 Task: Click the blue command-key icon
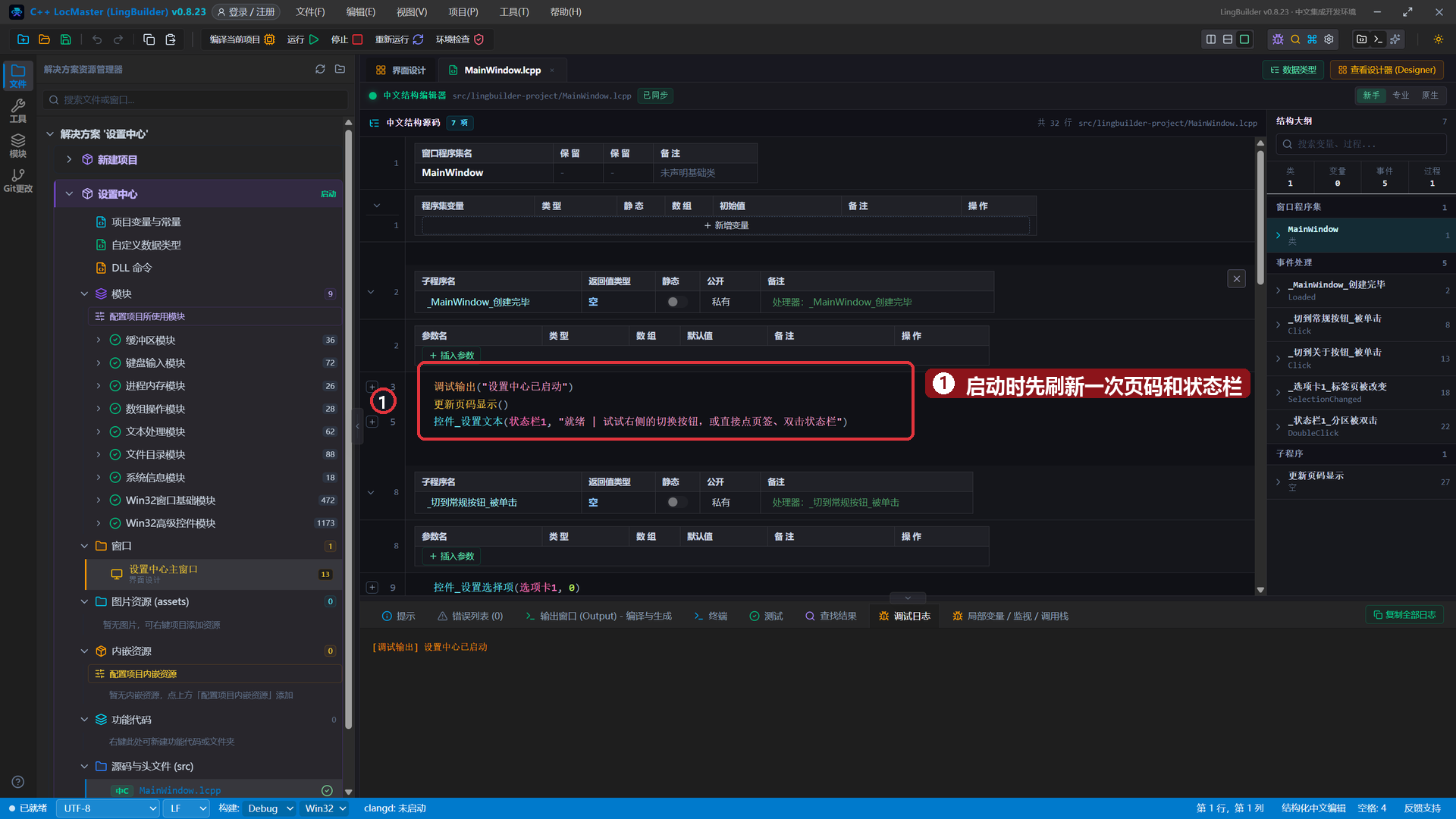pyautogui.click(x=1312, y=39)
